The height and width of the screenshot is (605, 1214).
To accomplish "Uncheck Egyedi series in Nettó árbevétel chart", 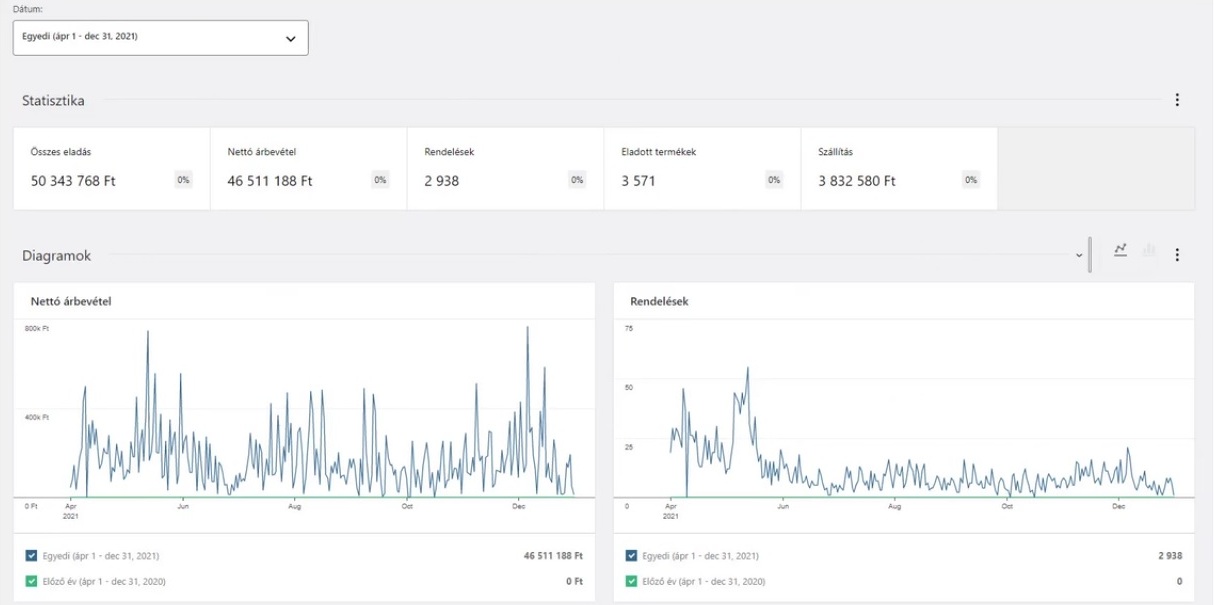I will [31, 555].
